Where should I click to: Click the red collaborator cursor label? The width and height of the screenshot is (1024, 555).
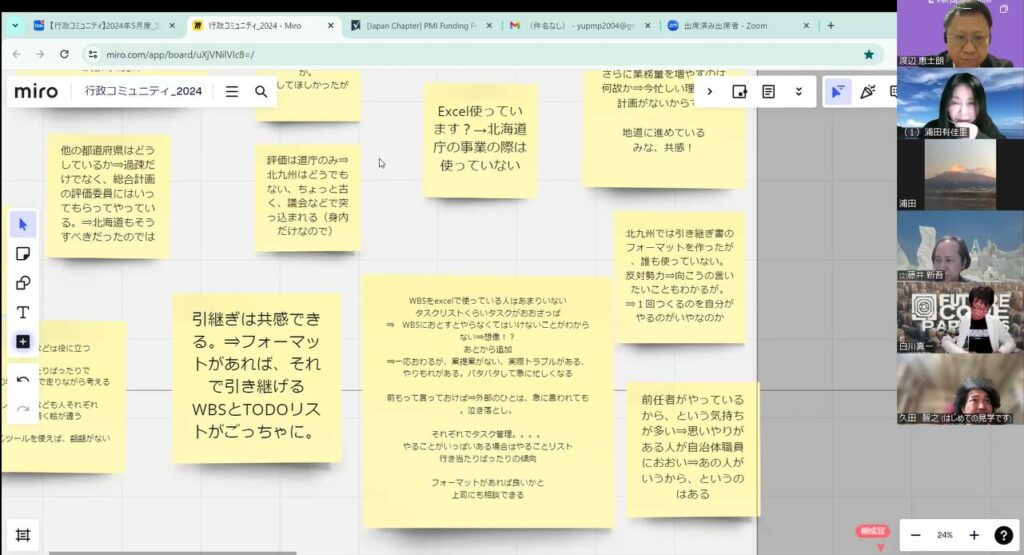point(872,531)
